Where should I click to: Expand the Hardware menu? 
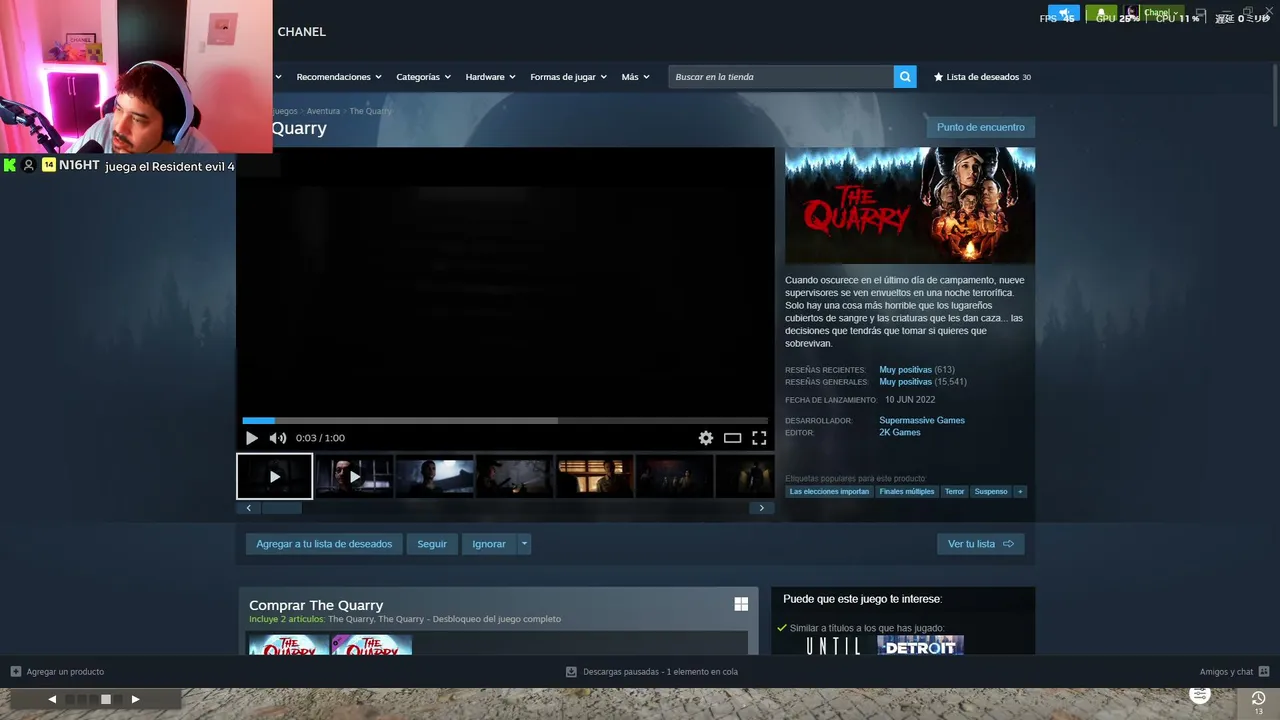pyautogui.click(x=490, y=77)
